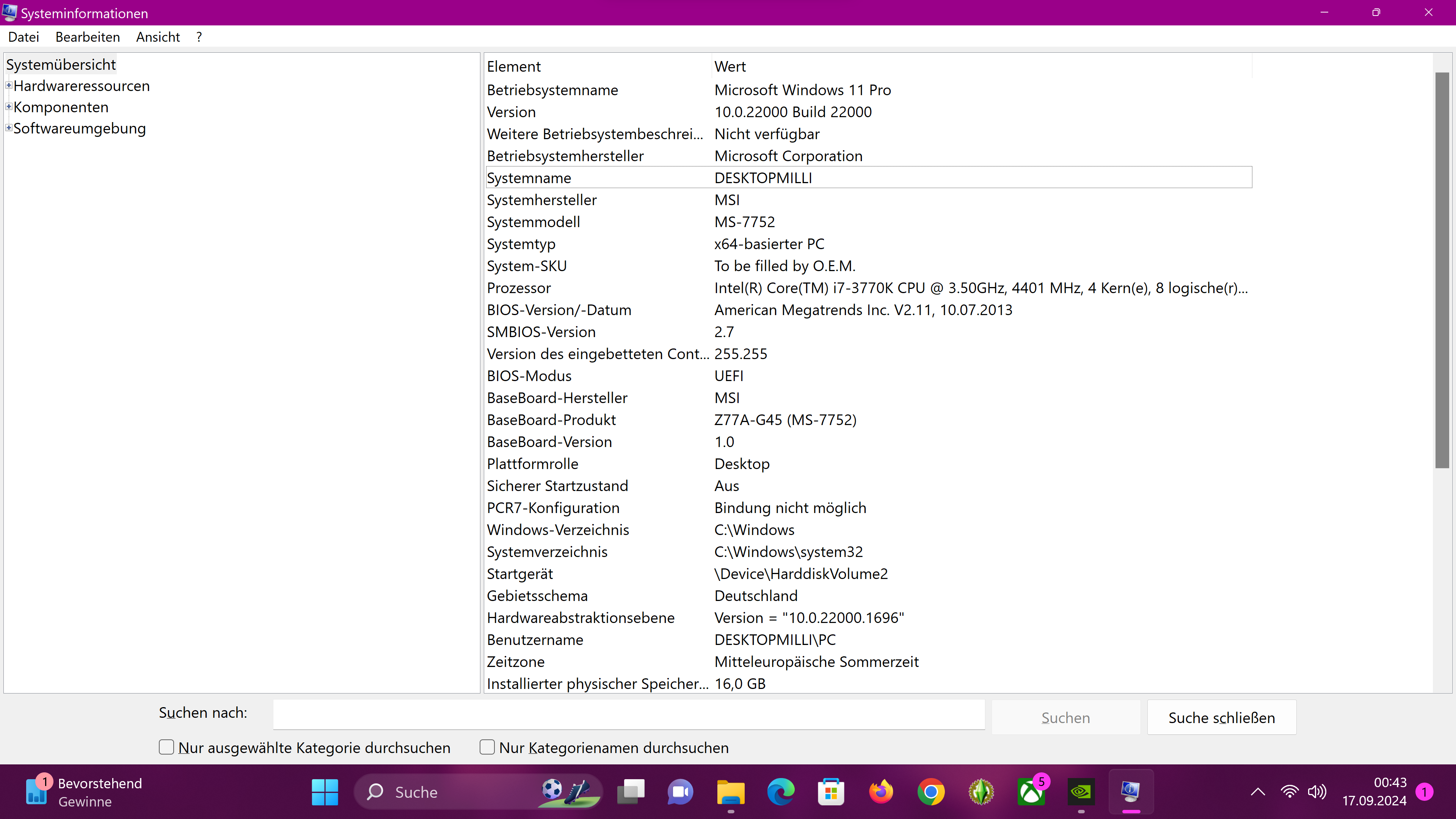Image resolution: width=1456 pixels, height=819 pixels.
Task: Check 'Nur Kategorienamen durchsuchen'
Action: (486, 747)
